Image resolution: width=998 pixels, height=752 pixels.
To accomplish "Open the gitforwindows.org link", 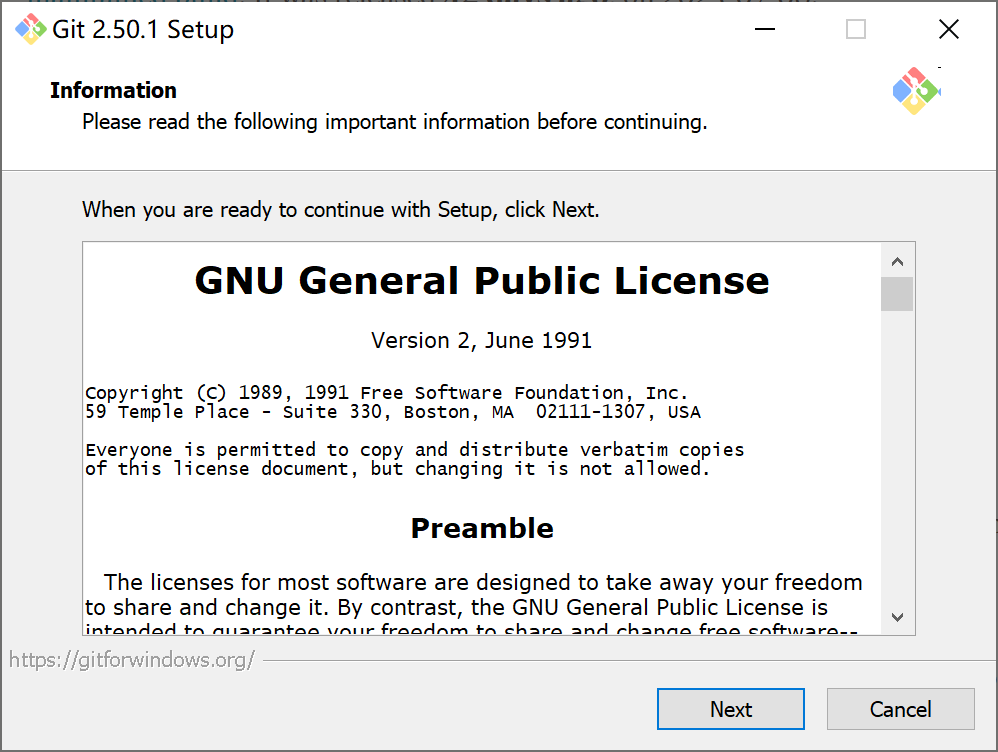I will pos(132,660).
